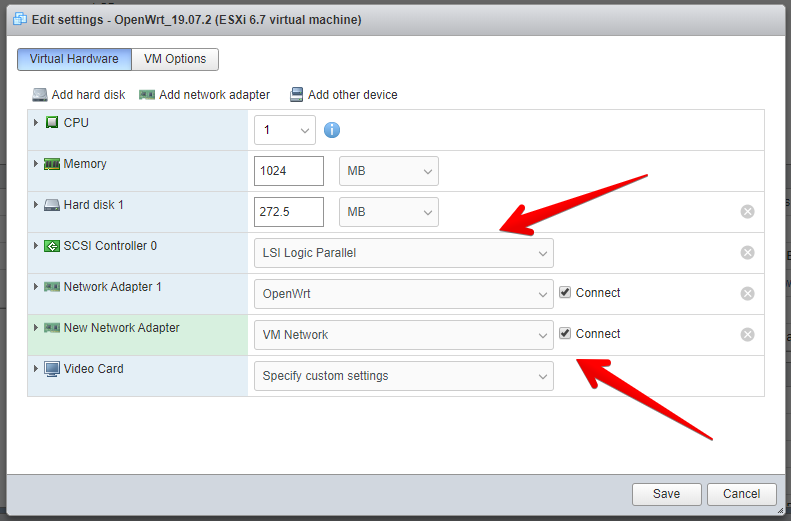Click the CPU info icon
The height and width of the screenshot is (521, 791).
tap(332, 130)
